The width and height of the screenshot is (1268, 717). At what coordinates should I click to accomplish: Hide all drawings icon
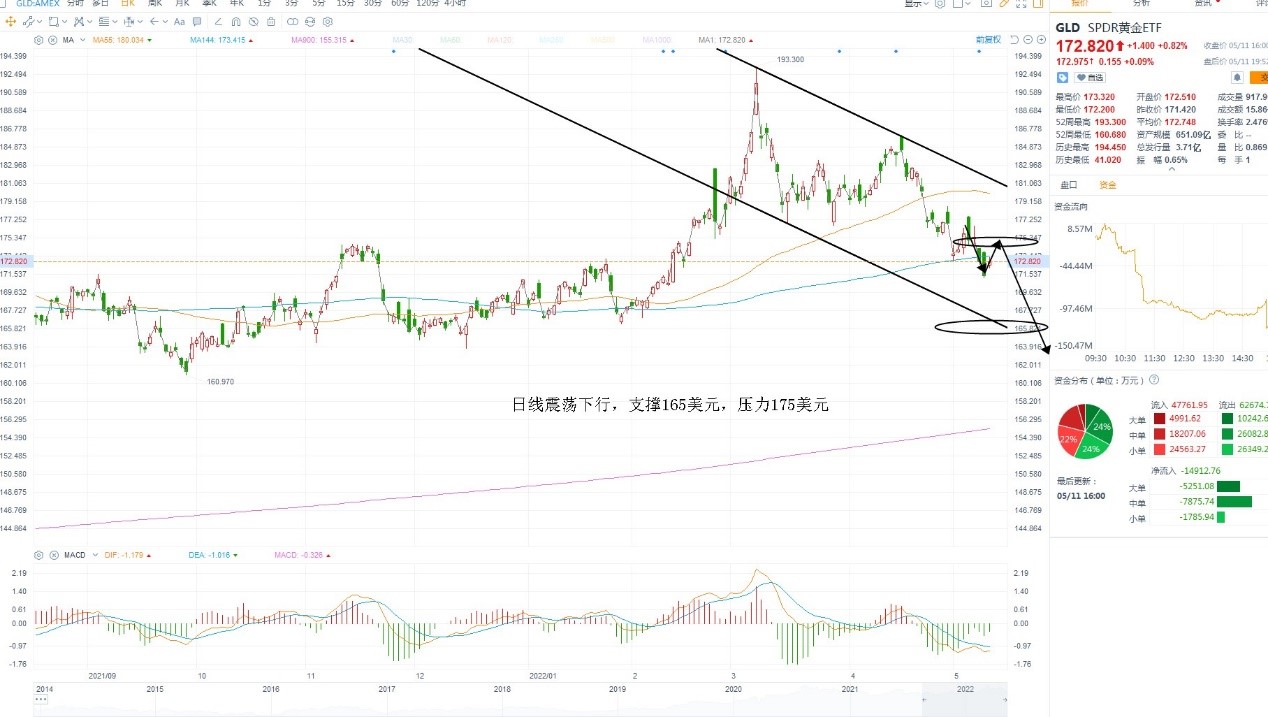[x=253, y=22]
